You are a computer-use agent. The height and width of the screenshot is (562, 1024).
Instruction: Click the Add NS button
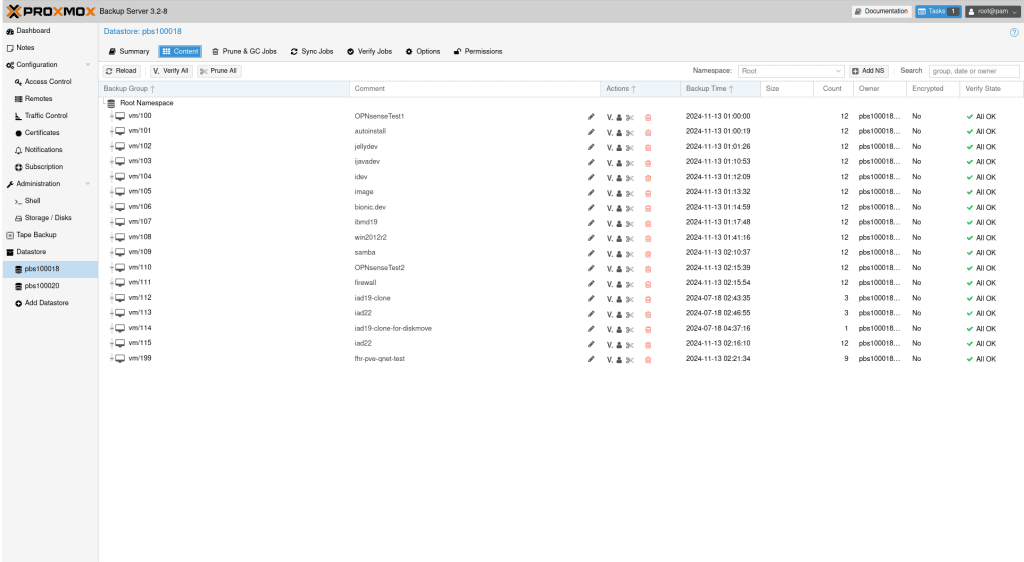pyautogui.click(x=869, y=71)
